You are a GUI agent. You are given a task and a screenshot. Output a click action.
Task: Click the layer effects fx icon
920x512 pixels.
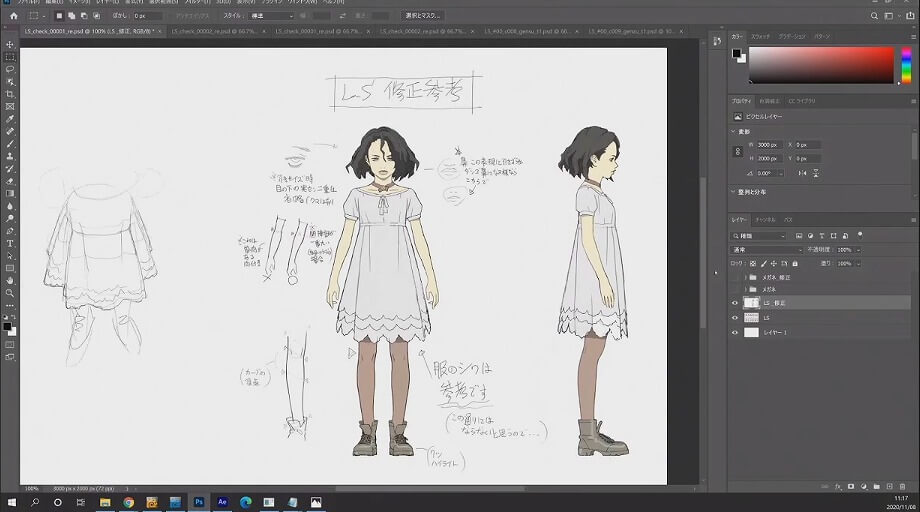point(838,487)
